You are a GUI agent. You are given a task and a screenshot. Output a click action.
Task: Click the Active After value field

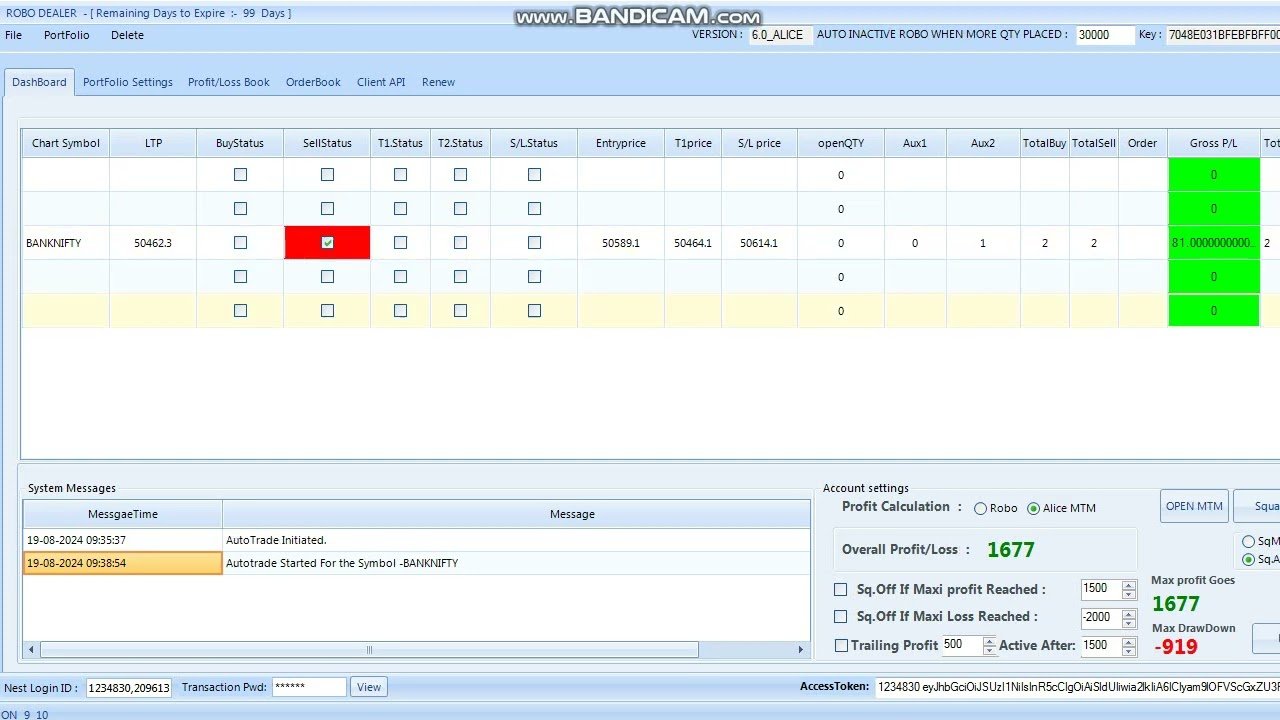click(1101, 645)
